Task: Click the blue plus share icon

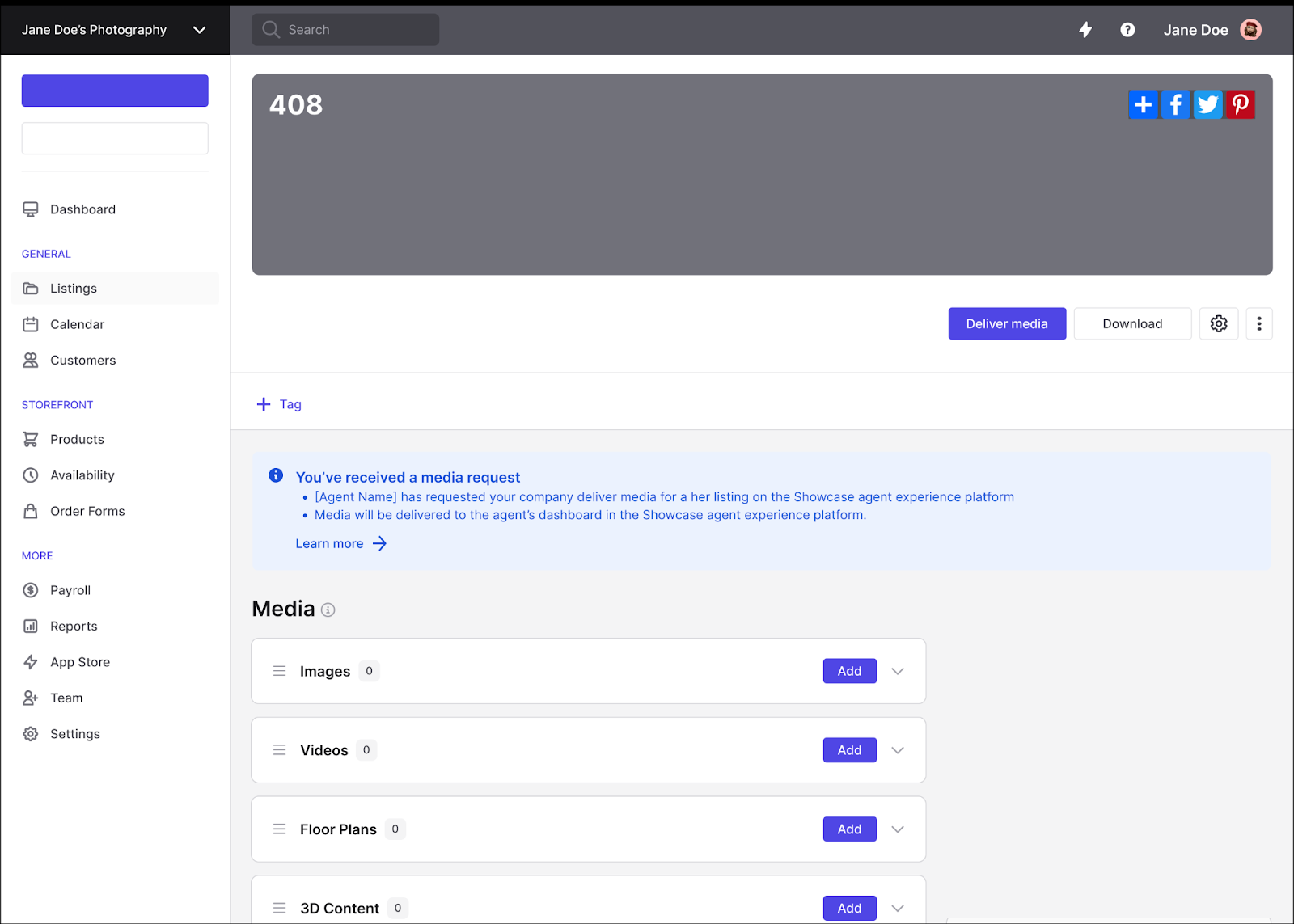Action: (x=1144, y=104)
